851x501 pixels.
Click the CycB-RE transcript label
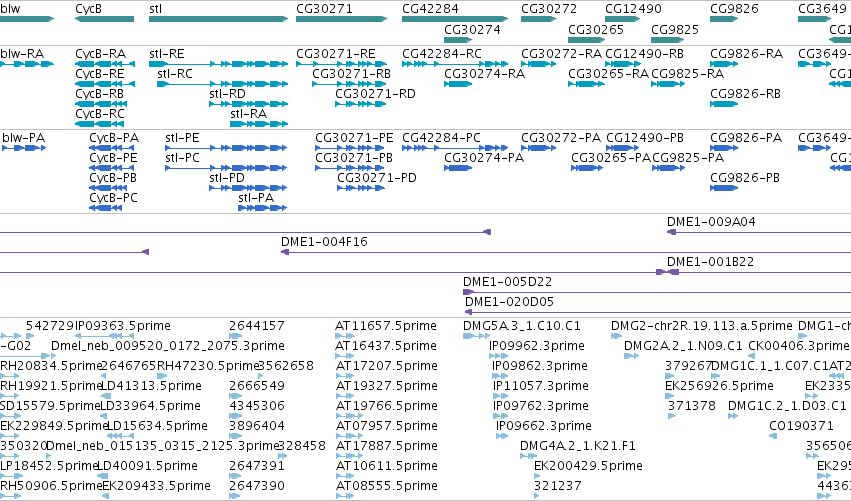click(x=100, y=74)
